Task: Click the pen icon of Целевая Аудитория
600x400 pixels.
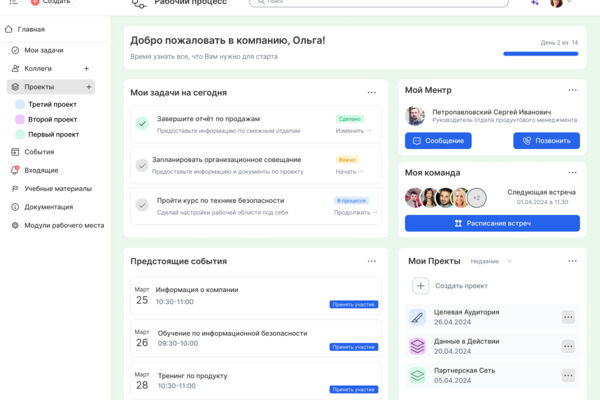Action: coord(417,317)
